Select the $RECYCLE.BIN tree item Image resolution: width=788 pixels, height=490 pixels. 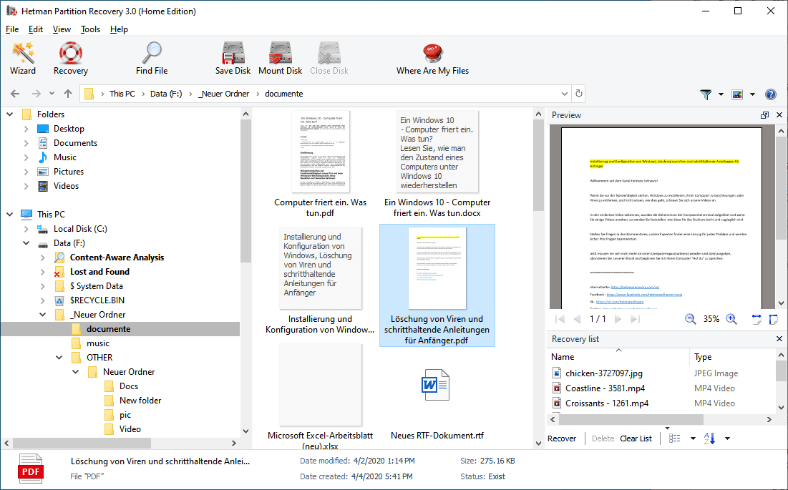tap(97, 300)
